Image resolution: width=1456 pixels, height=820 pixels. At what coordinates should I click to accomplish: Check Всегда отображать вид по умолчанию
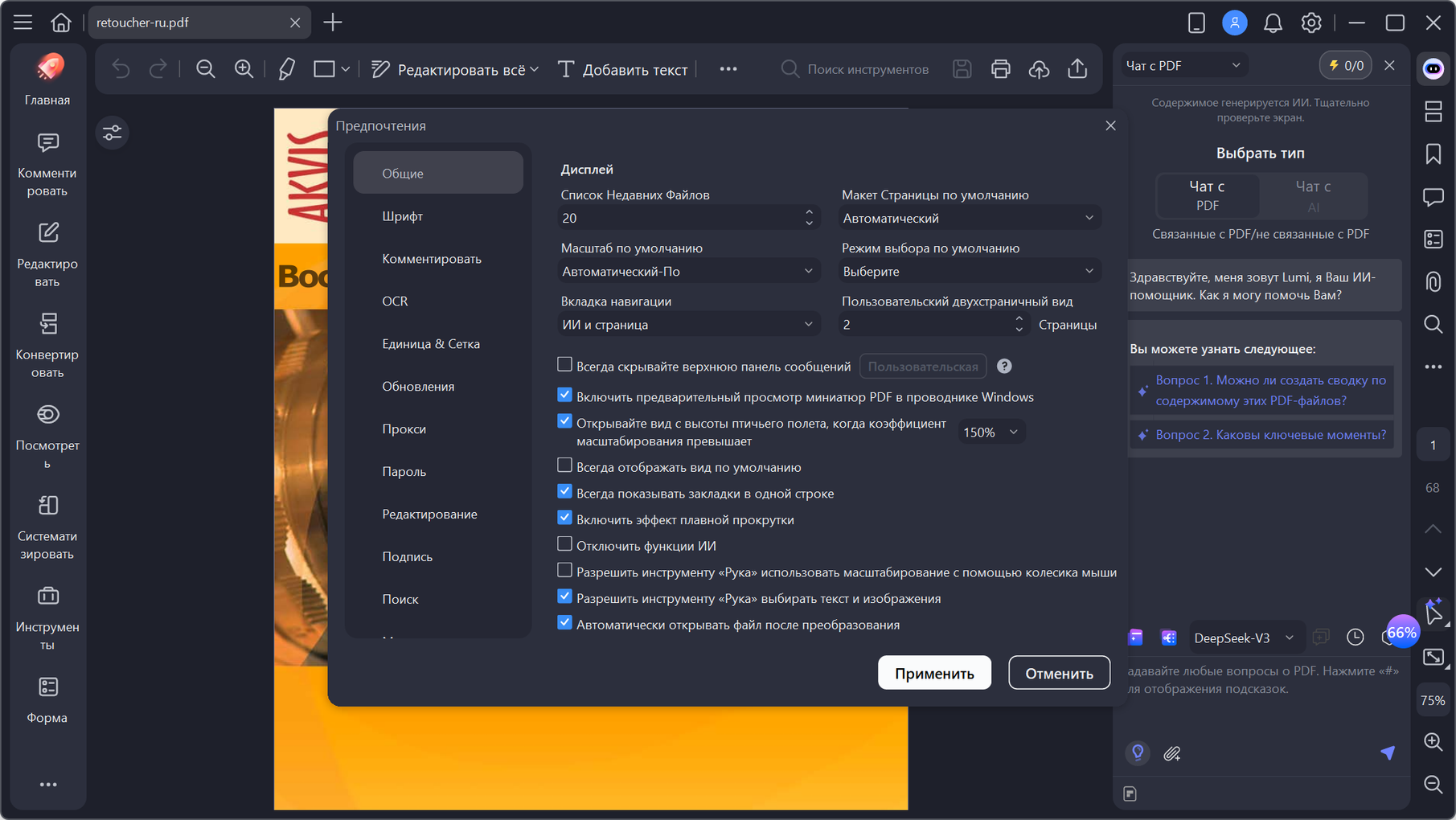pos(564,466)
